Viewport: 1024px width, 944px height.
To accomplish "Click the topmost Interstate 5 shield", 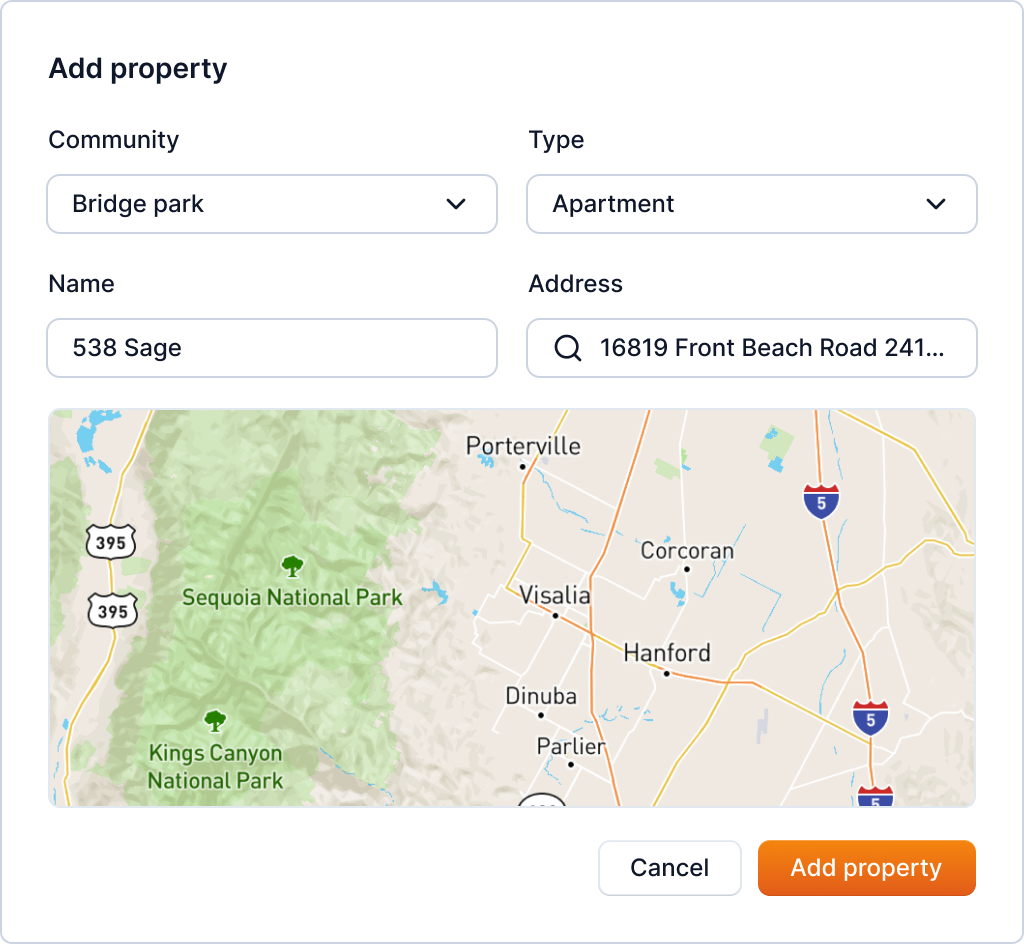I will (x=821, y=502).
